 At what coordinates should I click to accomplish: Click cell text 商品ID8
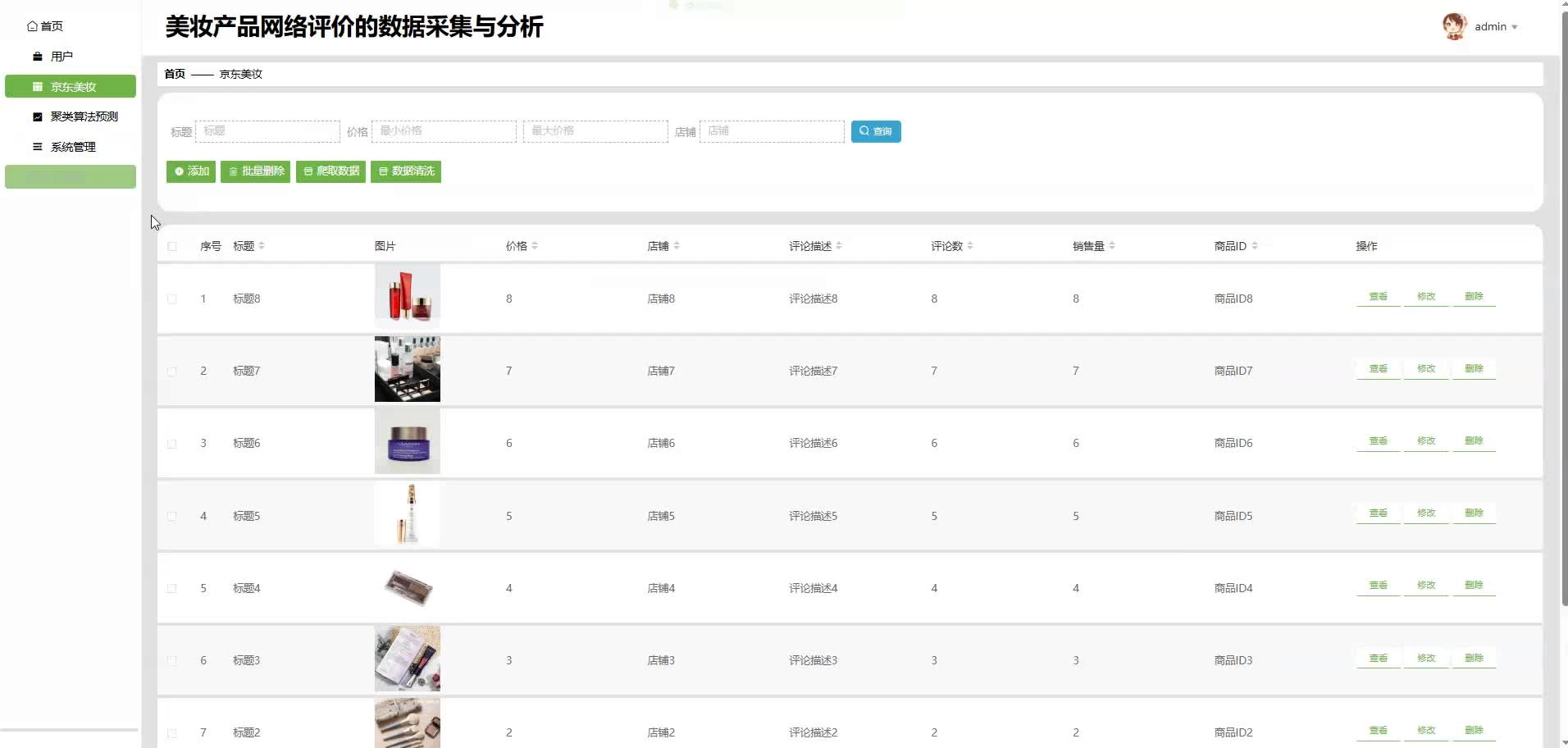1233,299
